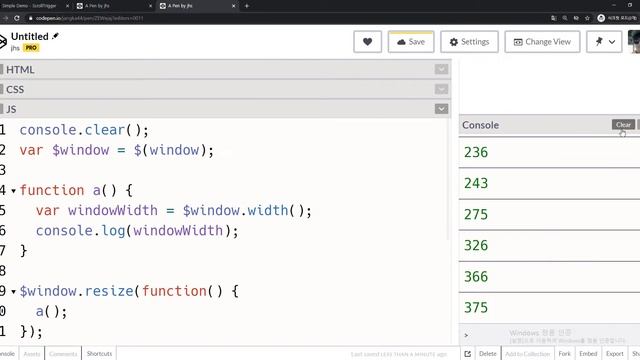Screen dimensions: 640x360
Task: Clear the console output
Action: [623, 124]
